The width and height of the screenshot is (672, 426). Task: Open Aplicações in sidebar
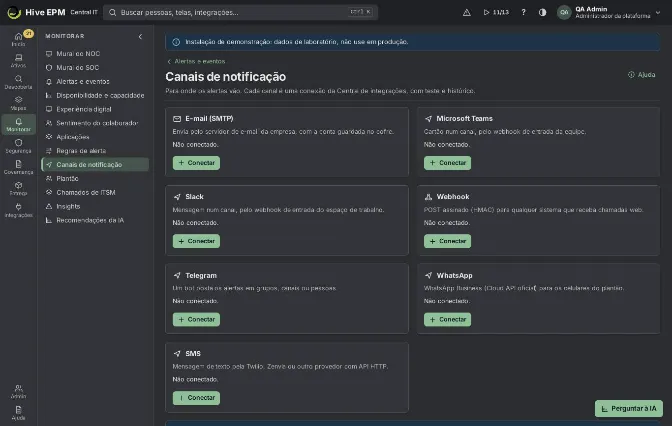[x=95, y=137]
